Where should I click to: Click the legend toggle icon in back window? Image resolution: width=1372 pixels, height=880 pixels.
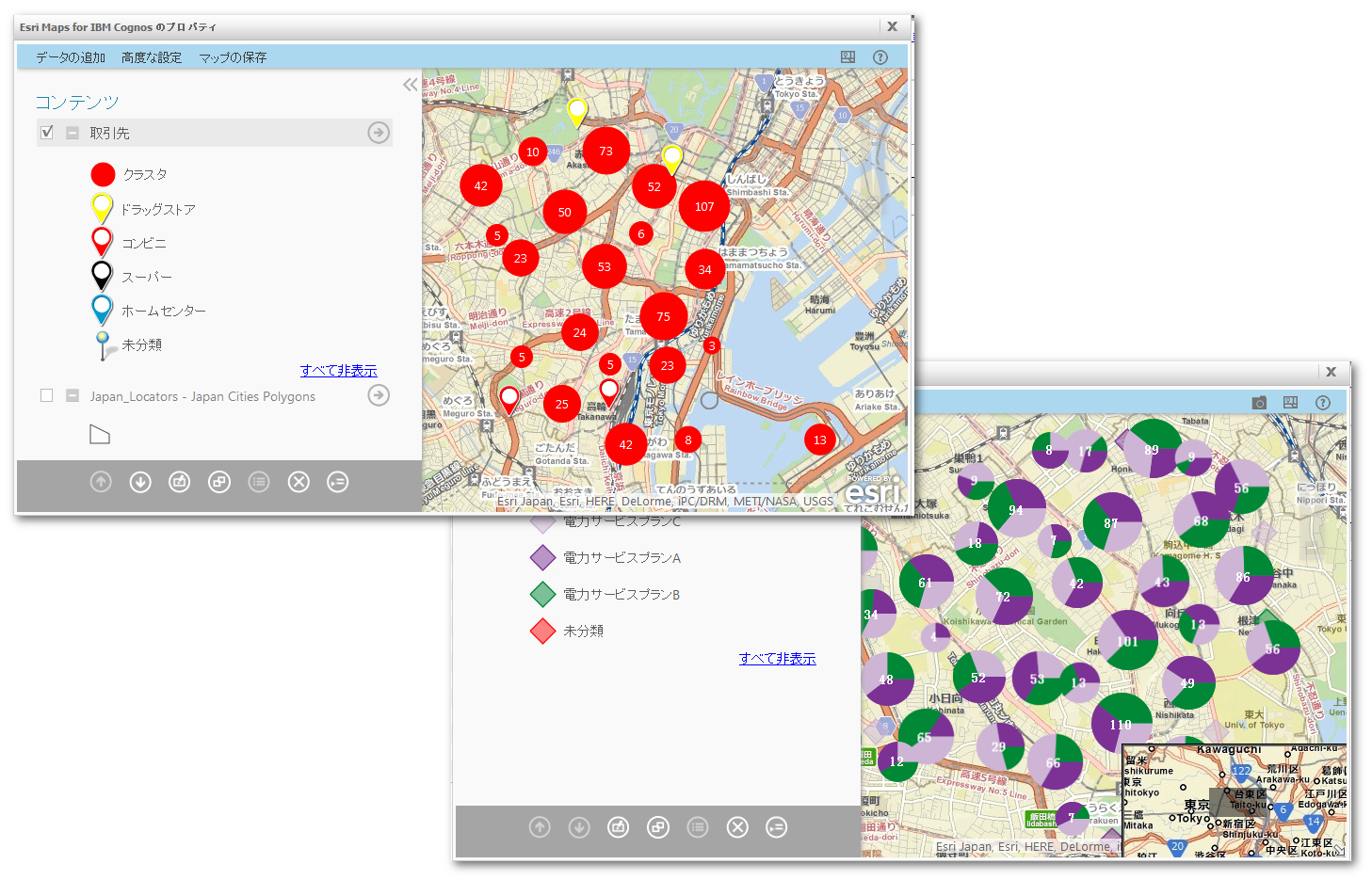tap(777, 827)
